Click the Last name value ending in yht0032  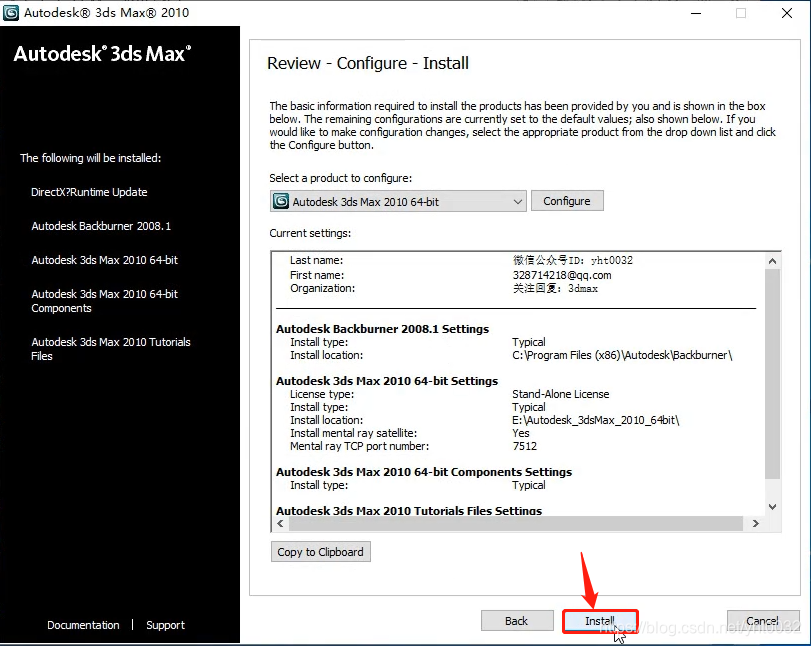[x=573, y=260]
